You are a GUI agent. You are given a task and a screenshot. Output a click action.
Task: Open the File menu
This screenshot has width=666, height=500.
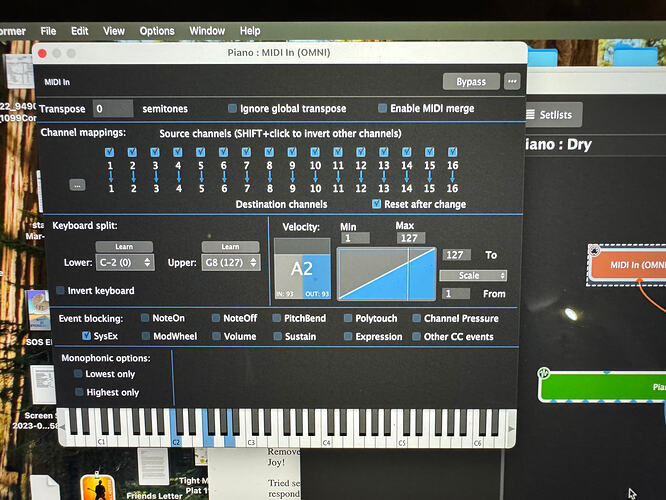coord(48,31)
